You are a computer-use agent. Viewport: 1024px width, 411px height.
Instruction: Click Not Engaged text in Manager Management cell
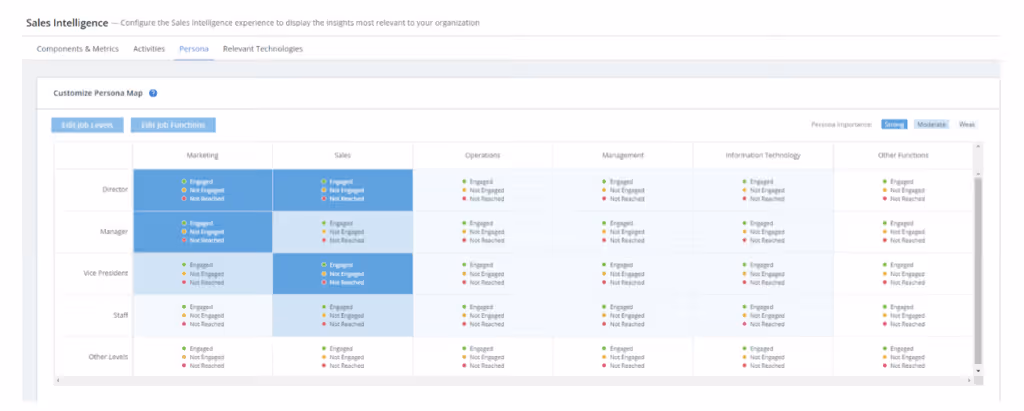tap(627, 232)
